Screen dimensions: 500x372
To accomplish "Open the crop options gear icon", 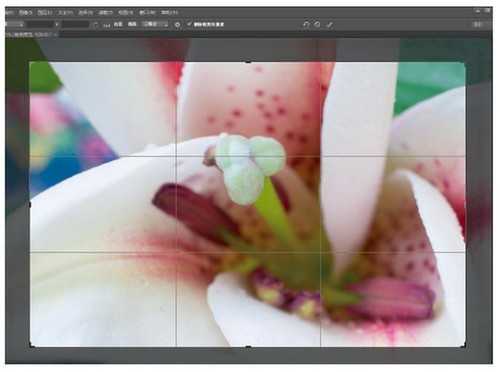I will coord(177,25).
